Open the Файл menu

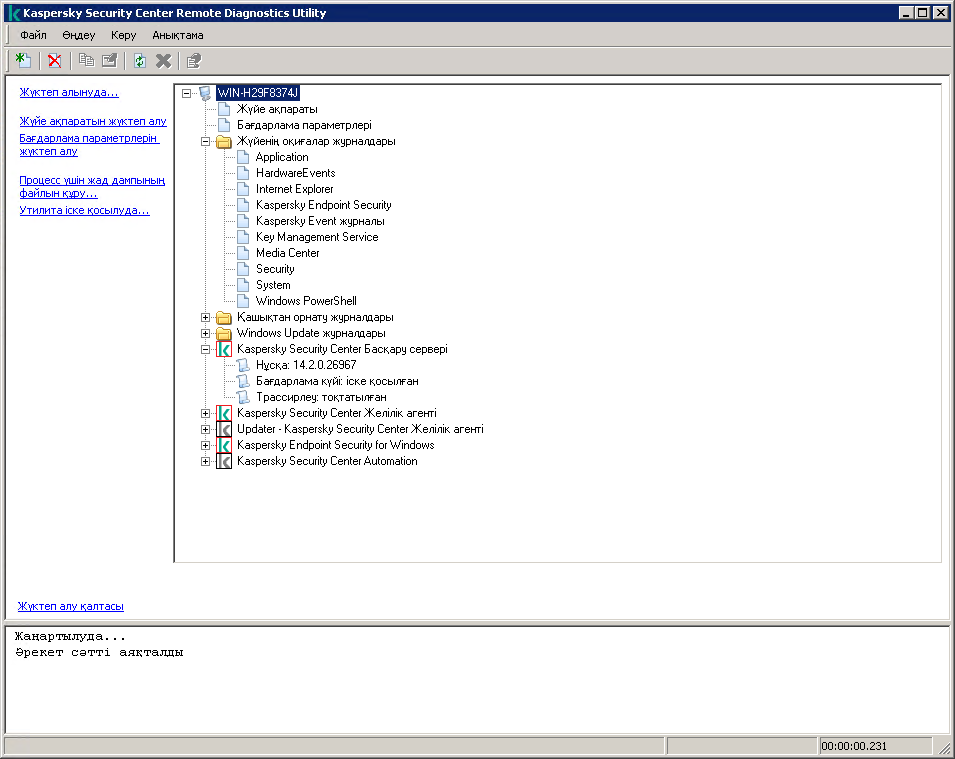[33, 35]
